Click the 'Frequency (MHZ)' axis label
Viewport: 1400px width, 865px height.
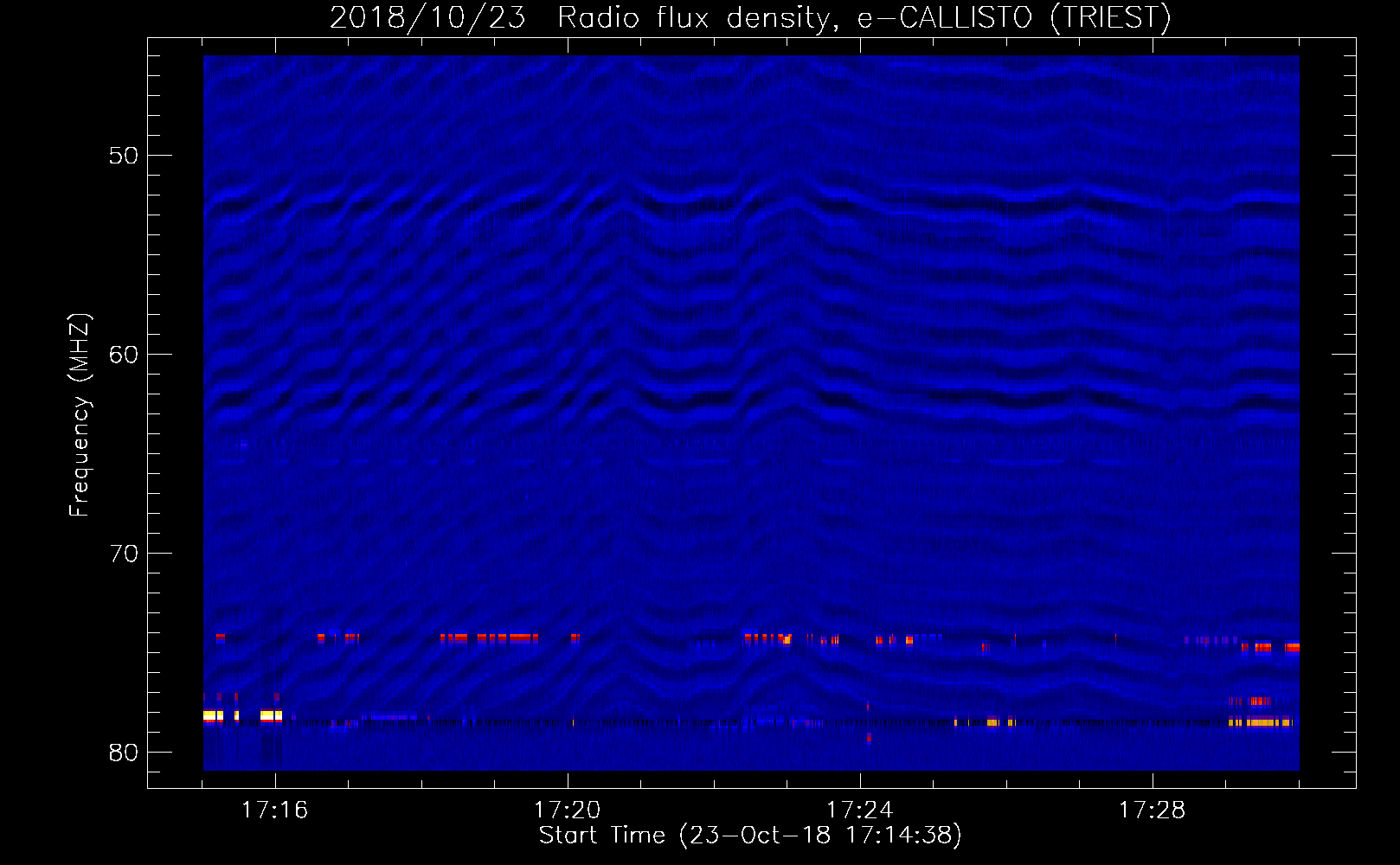point(80,415)
